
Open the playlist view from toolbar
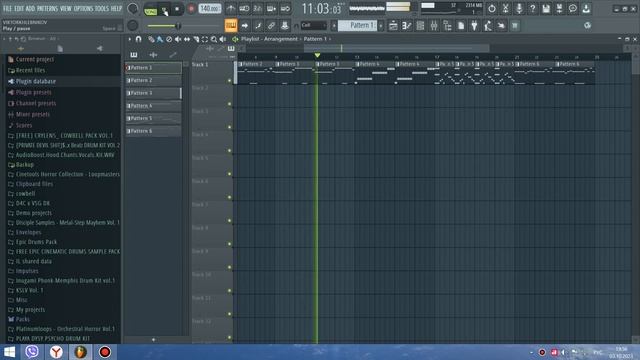(x=393, y=26)
